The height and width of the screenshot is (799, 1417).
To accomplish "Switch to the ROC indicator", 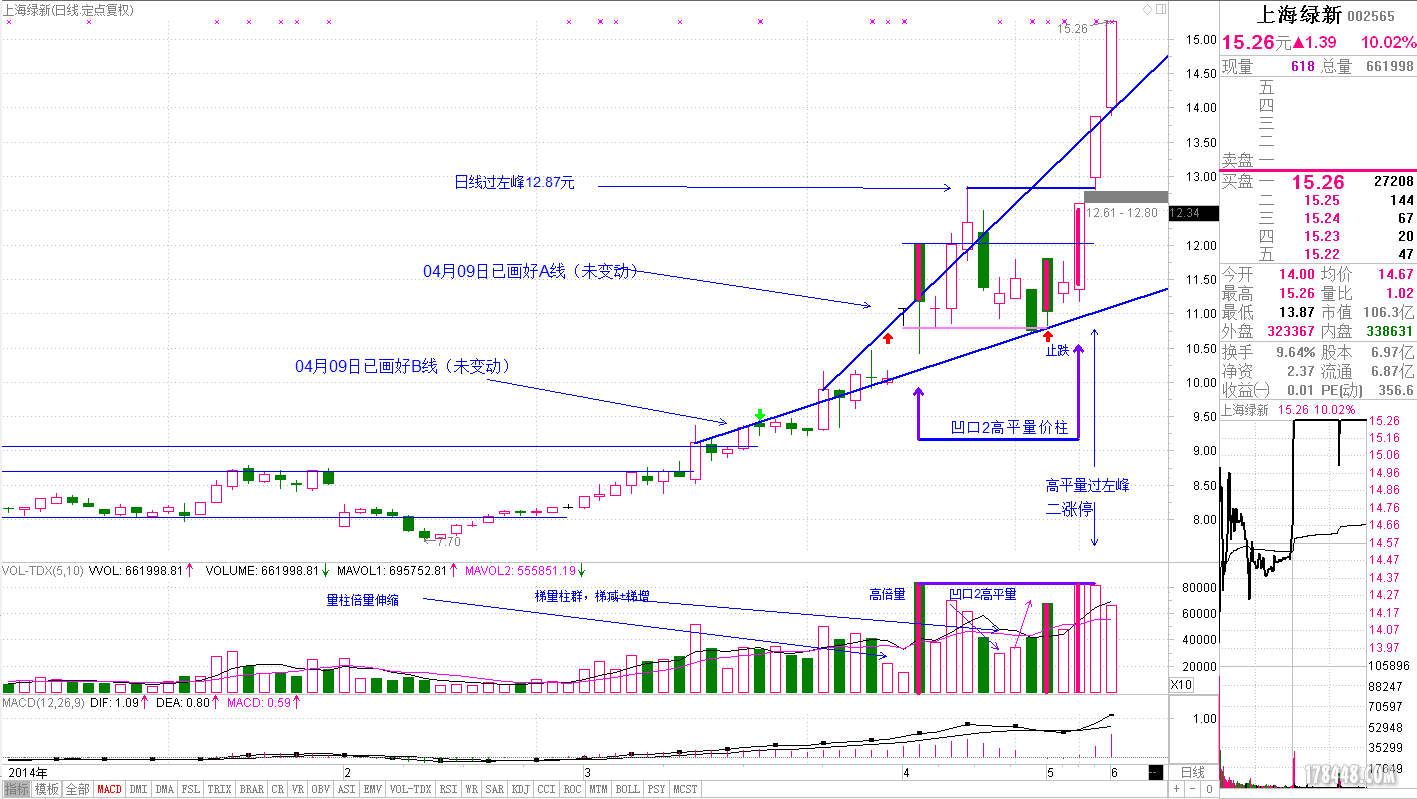I will point(571,789).
